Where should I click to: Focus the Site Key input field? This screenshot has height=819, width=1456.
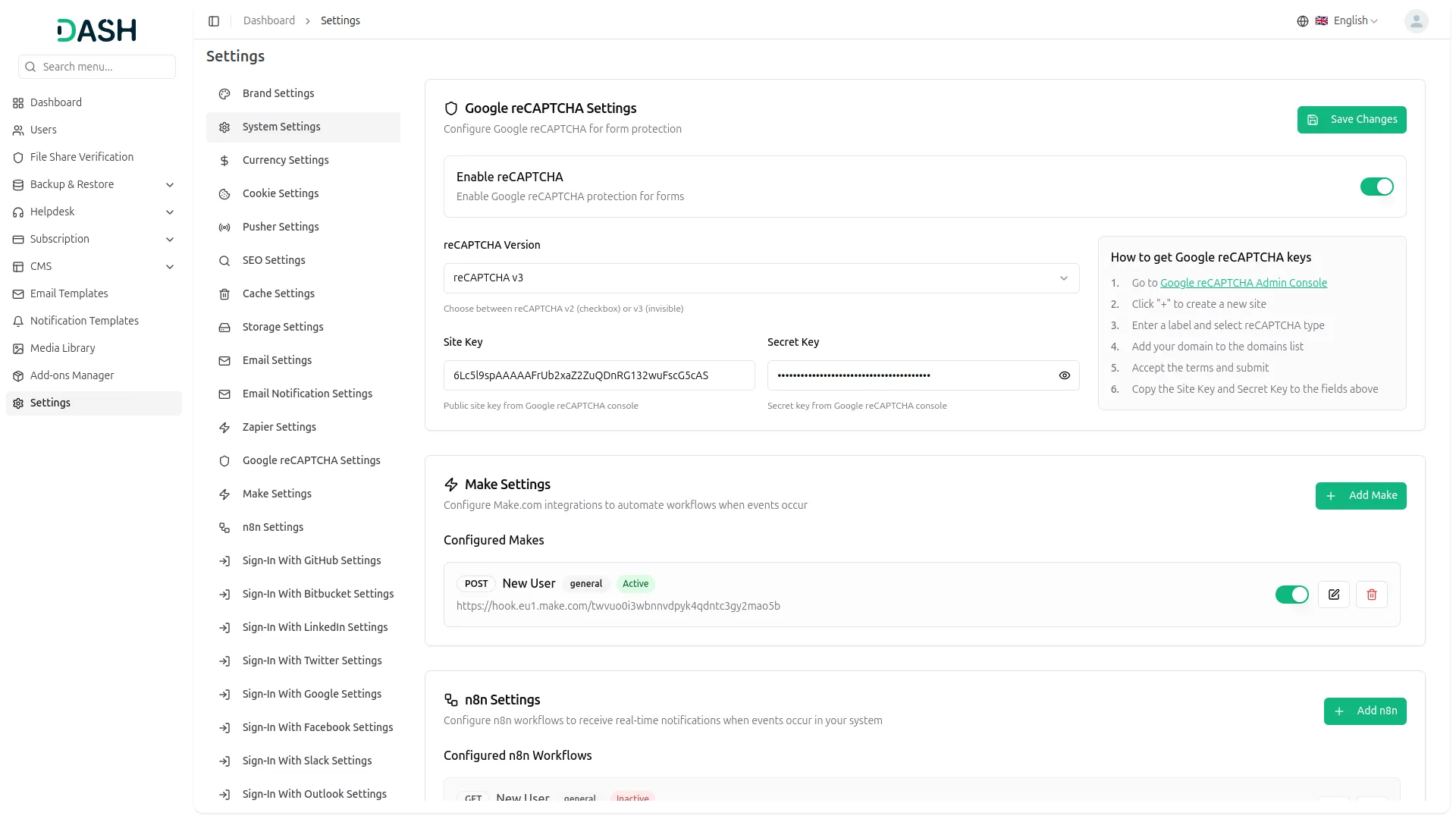599,375
